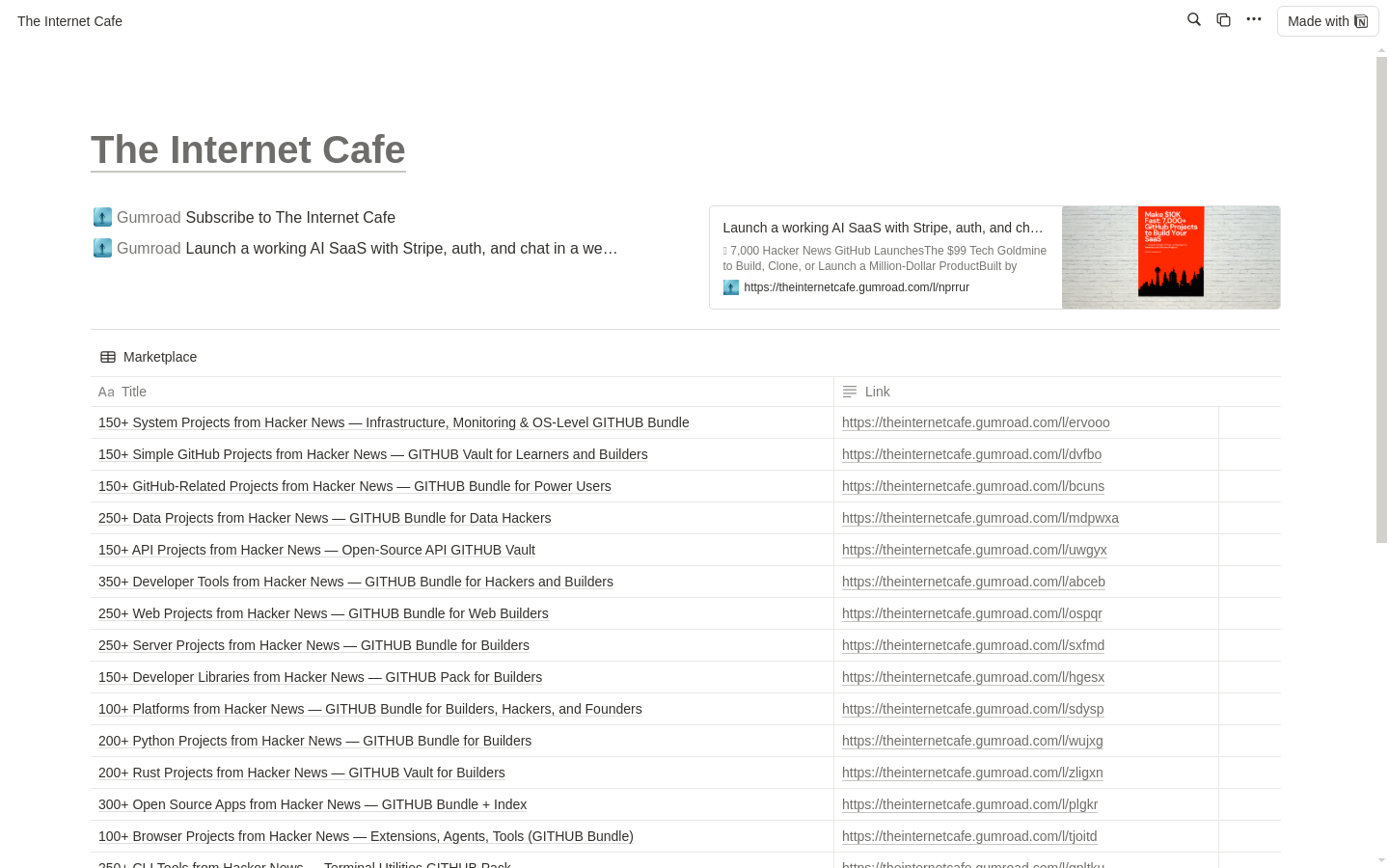Follow the gumroad.com/l/ervooo link

pos(976,422)
